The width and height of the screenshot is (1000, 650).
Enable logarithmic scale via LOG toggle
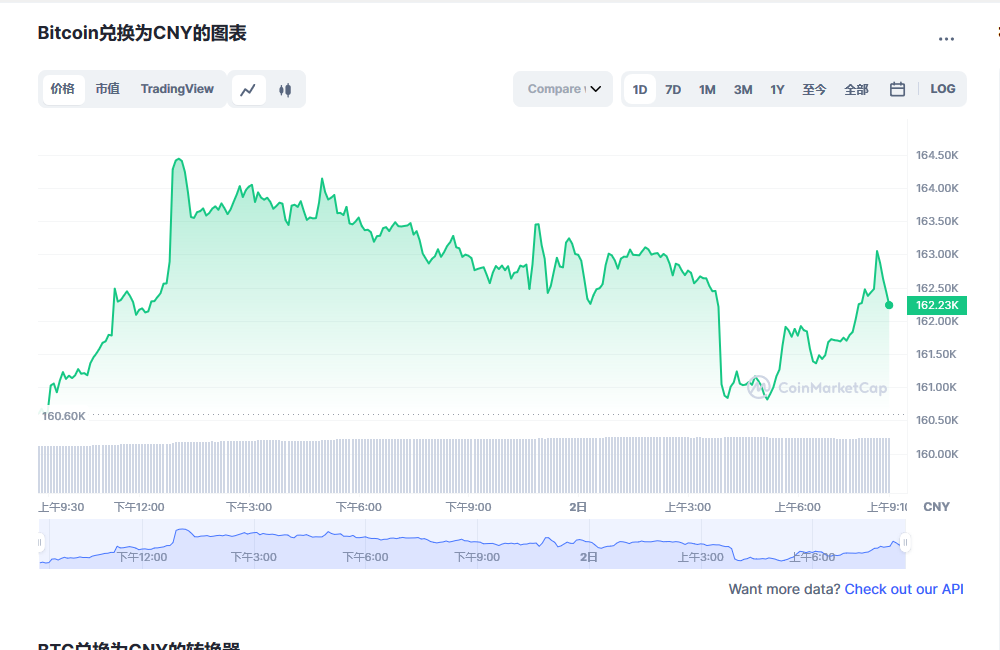pyautogui.click(x=942, y=89)
